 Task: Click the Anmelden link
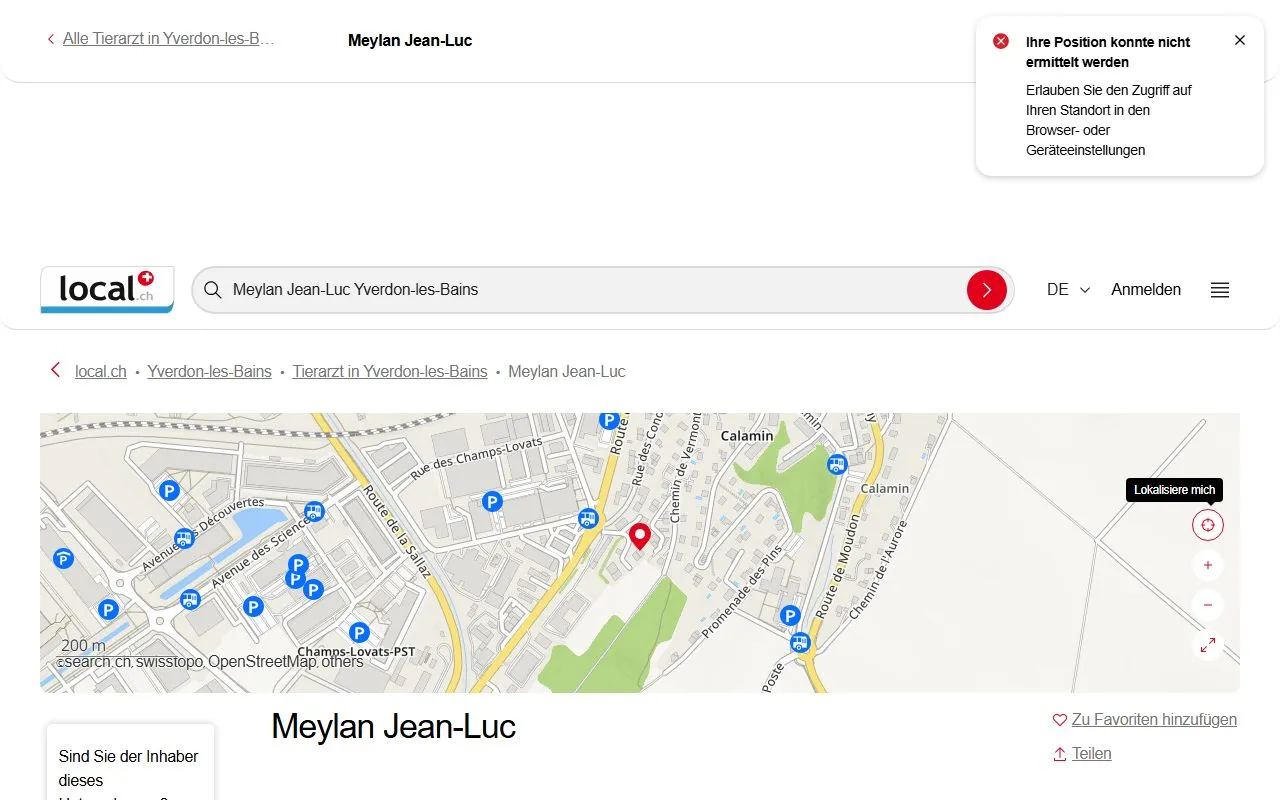1146,290
